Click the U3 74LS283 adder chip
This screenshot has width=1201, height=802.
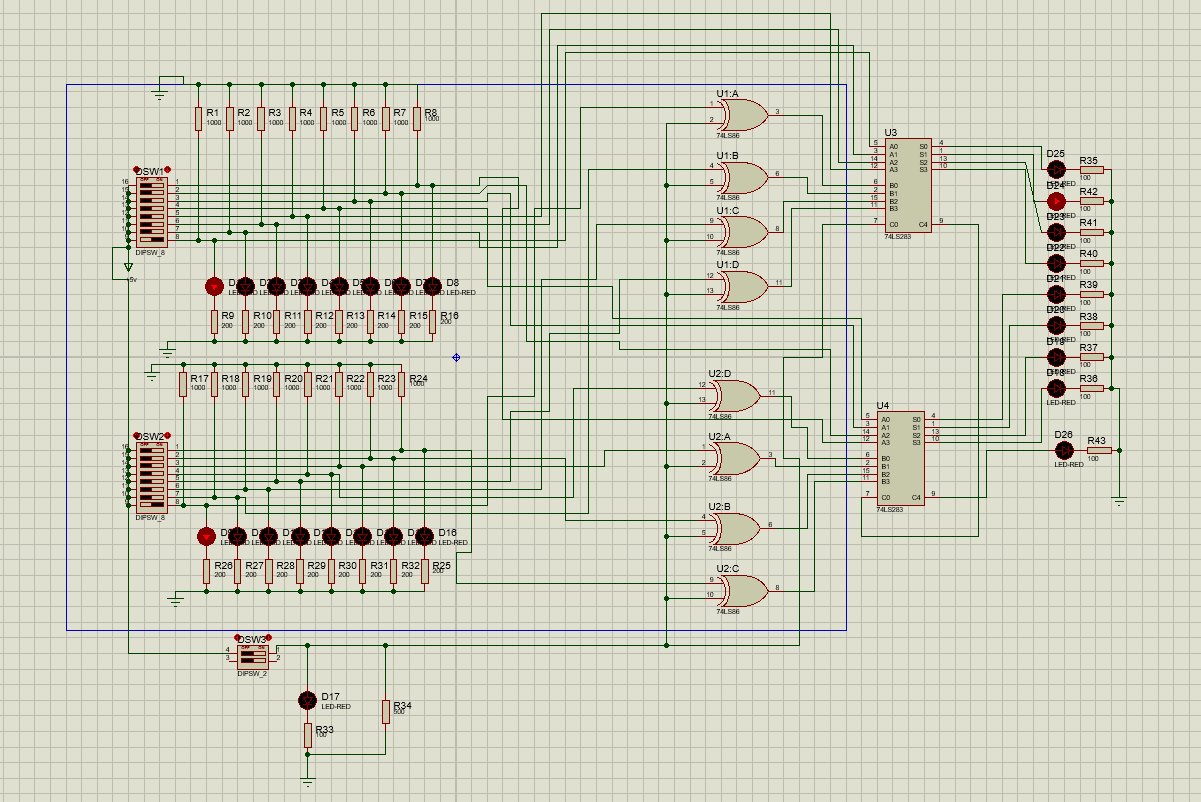[x=908, y=185]
